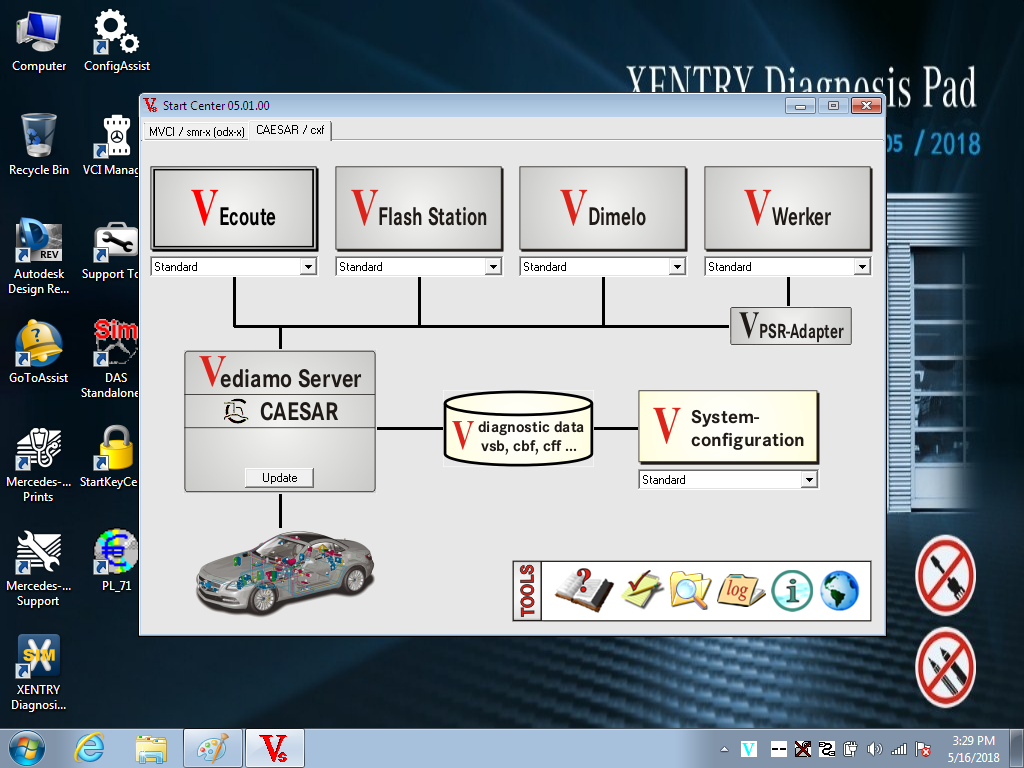Expand the Werker Standard dropdown
The width and height of the screenshot is (1024, 768).
pos(862,267)
